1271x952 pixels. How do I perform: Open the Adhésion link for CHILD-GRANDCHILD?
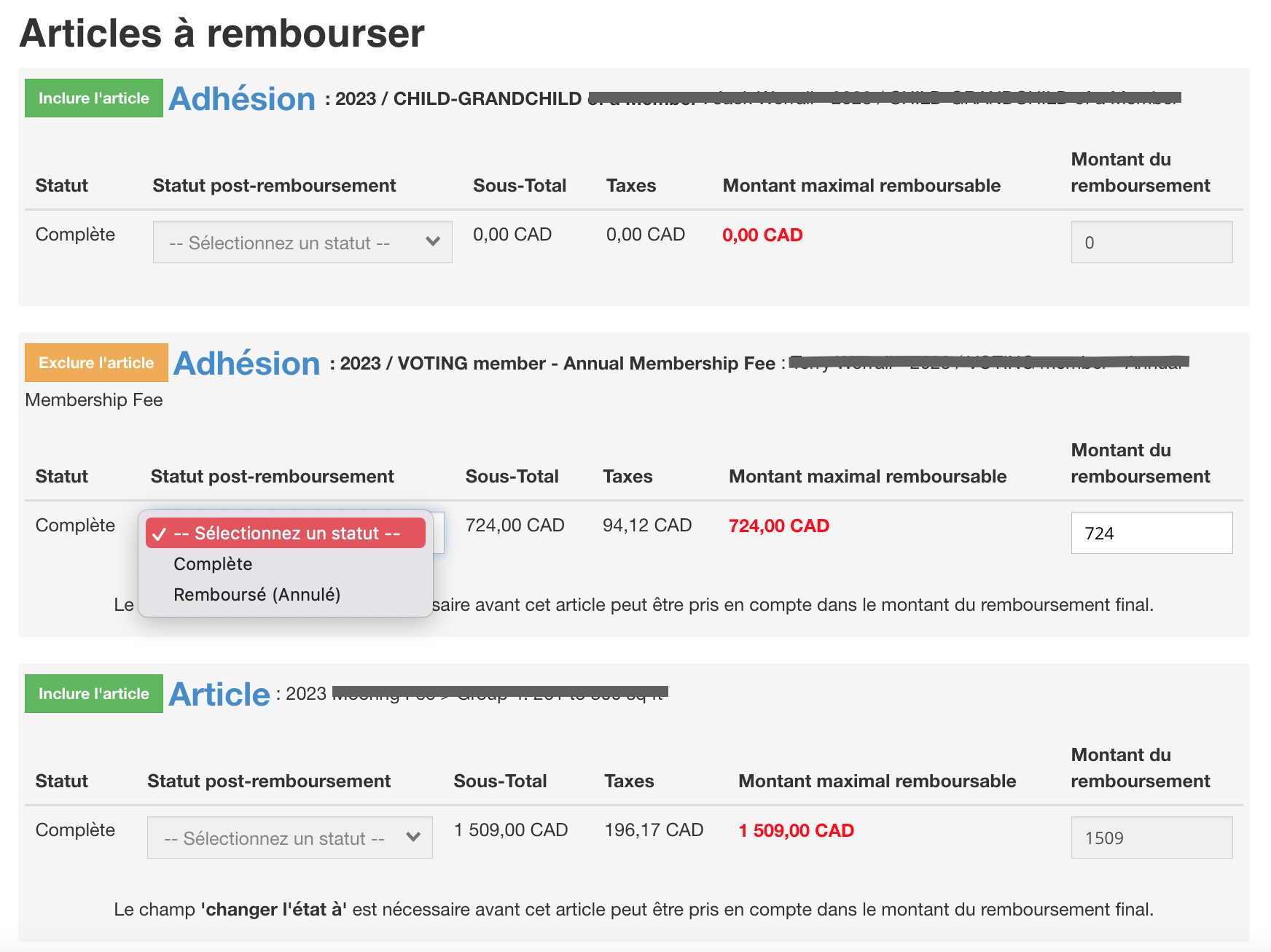pyautogui.click(x=242, y=99)
